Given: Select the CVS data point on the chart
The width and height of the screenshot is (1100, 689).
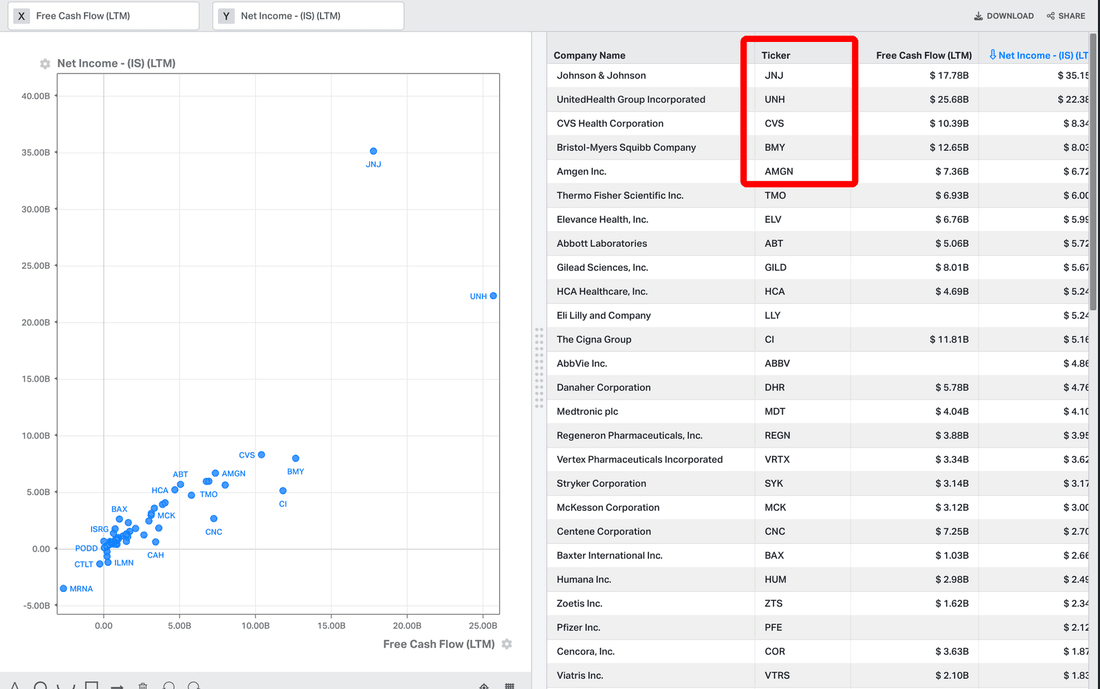Looking at the screenshot, I should (262, 455).
